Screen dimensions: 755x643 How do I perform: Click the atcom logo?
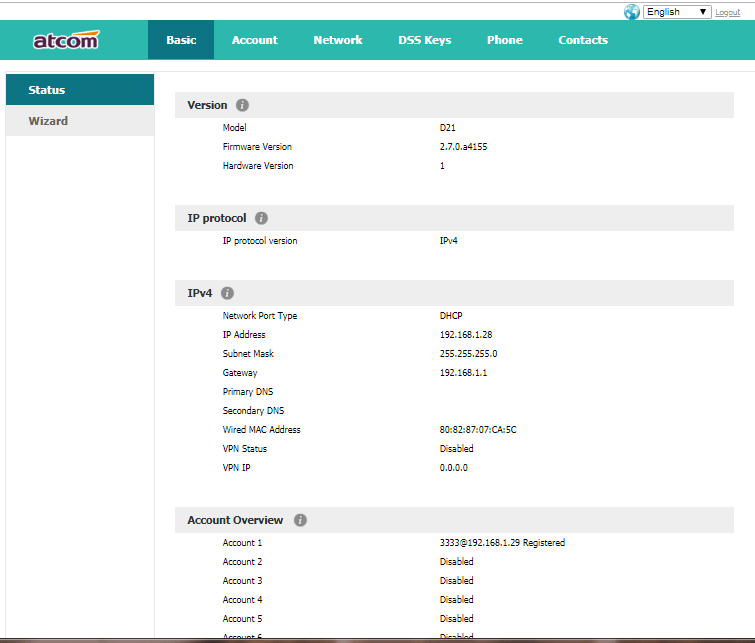[66, 40]
